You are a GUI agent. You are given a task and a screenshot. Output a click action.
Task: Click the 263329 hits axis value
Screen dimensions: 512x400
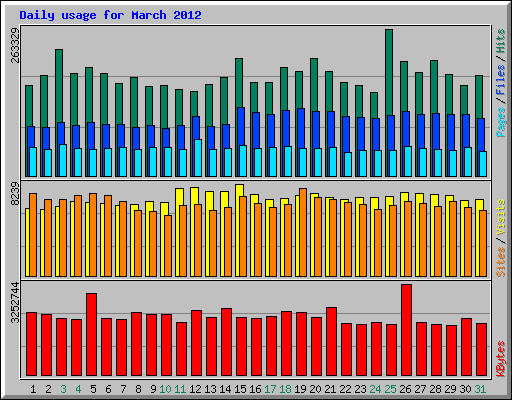click(15, 45)
